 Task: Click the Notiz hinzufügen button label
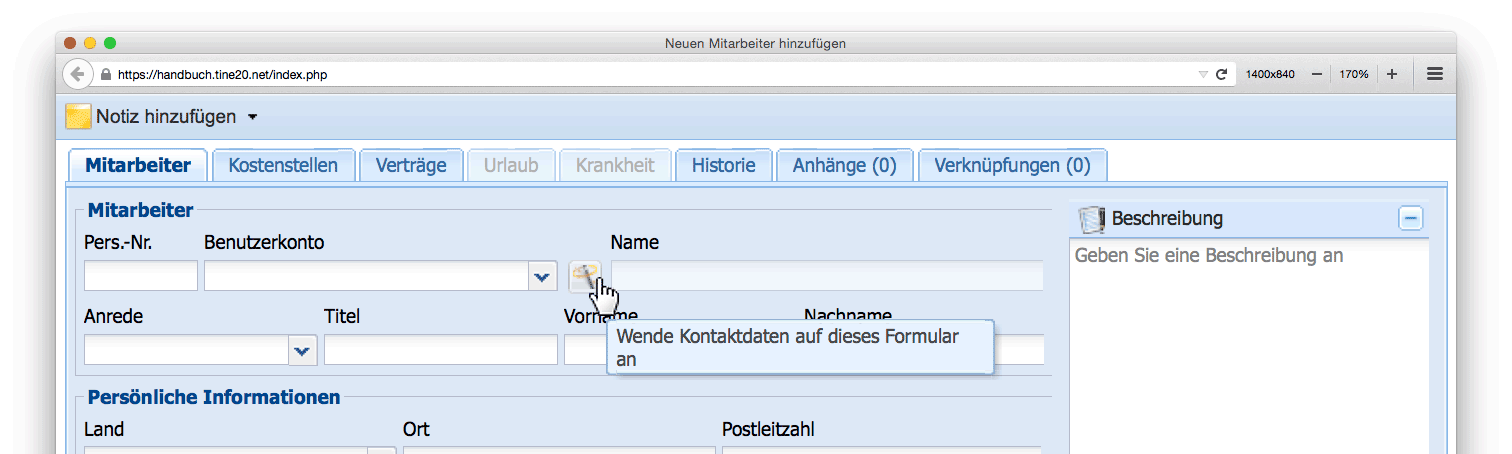point(166,117)
